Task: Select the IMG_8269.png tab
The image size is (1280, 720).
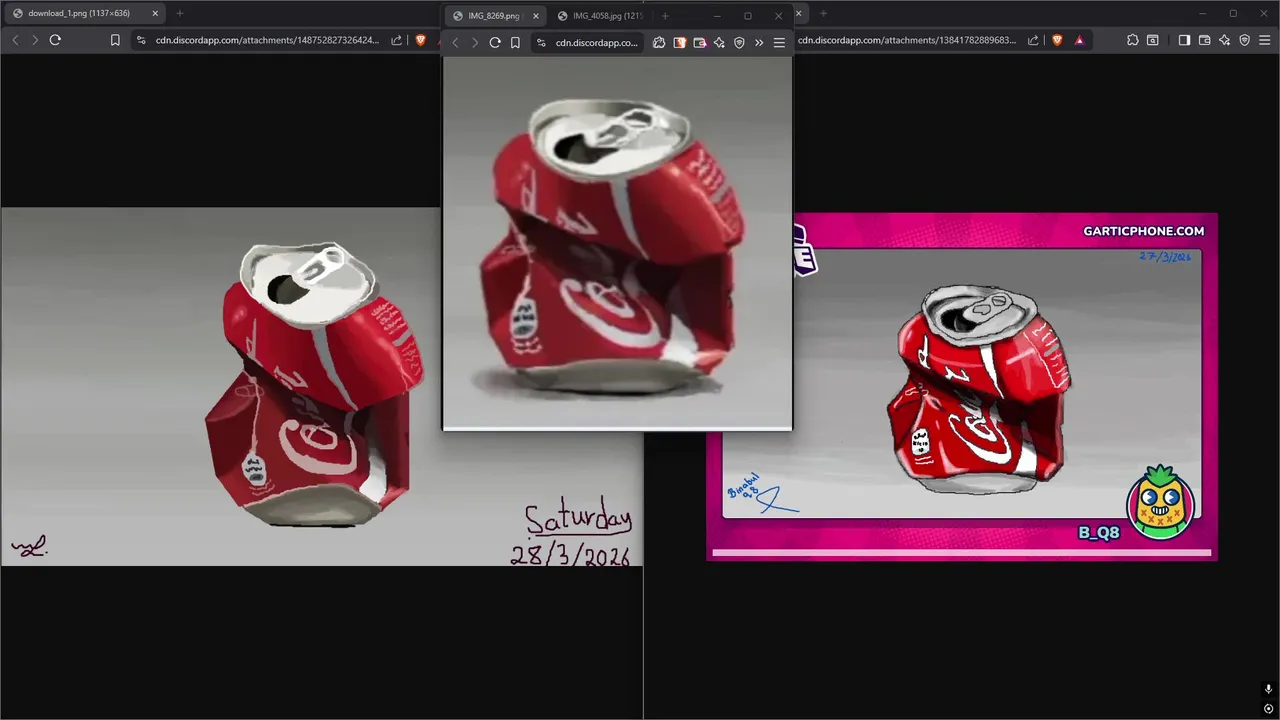Action: (495, 16)
